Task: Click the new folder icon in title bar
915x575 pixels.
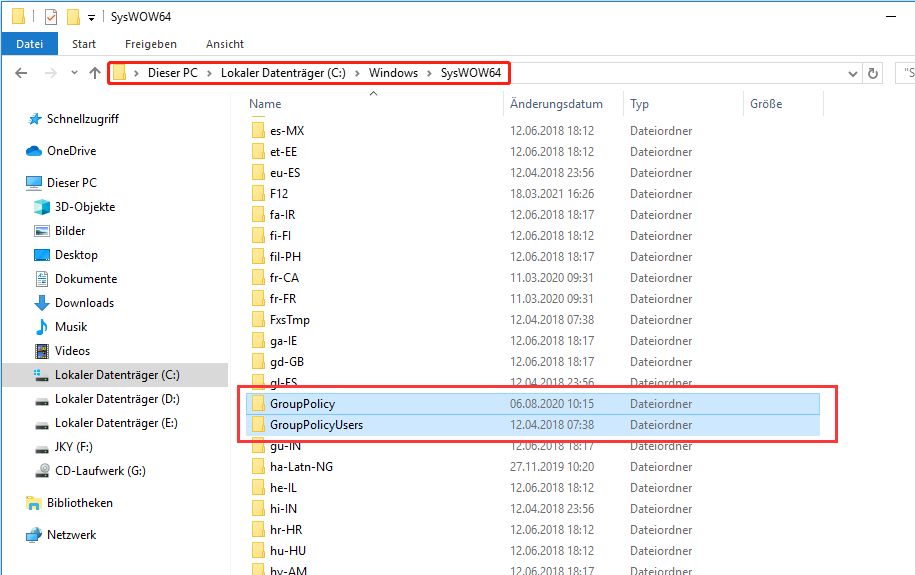Action: click(73, 17)
